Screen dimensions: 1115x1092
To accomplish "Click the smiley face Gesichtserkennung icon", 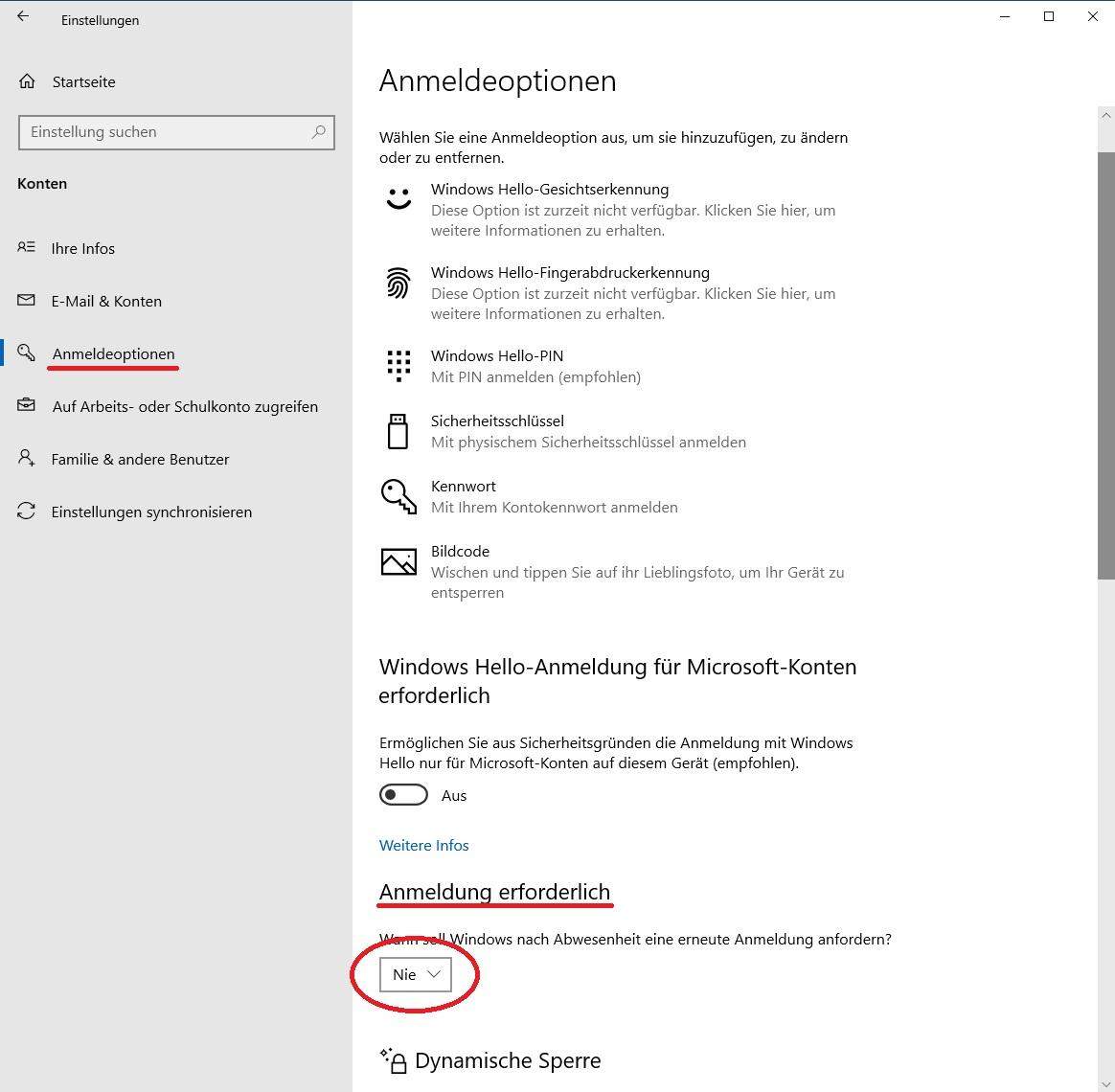I will [398, 197].
